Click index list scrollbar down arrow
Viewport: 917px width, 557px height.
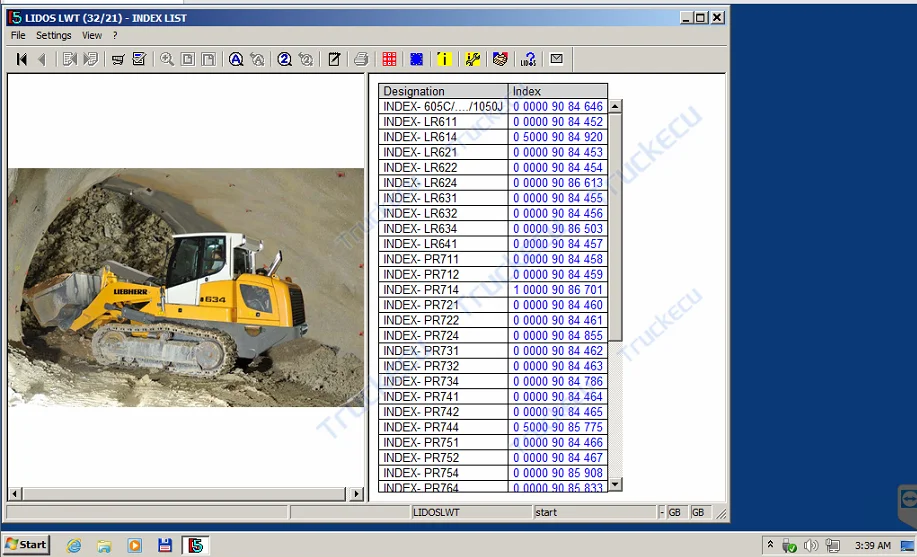(615, 484)
